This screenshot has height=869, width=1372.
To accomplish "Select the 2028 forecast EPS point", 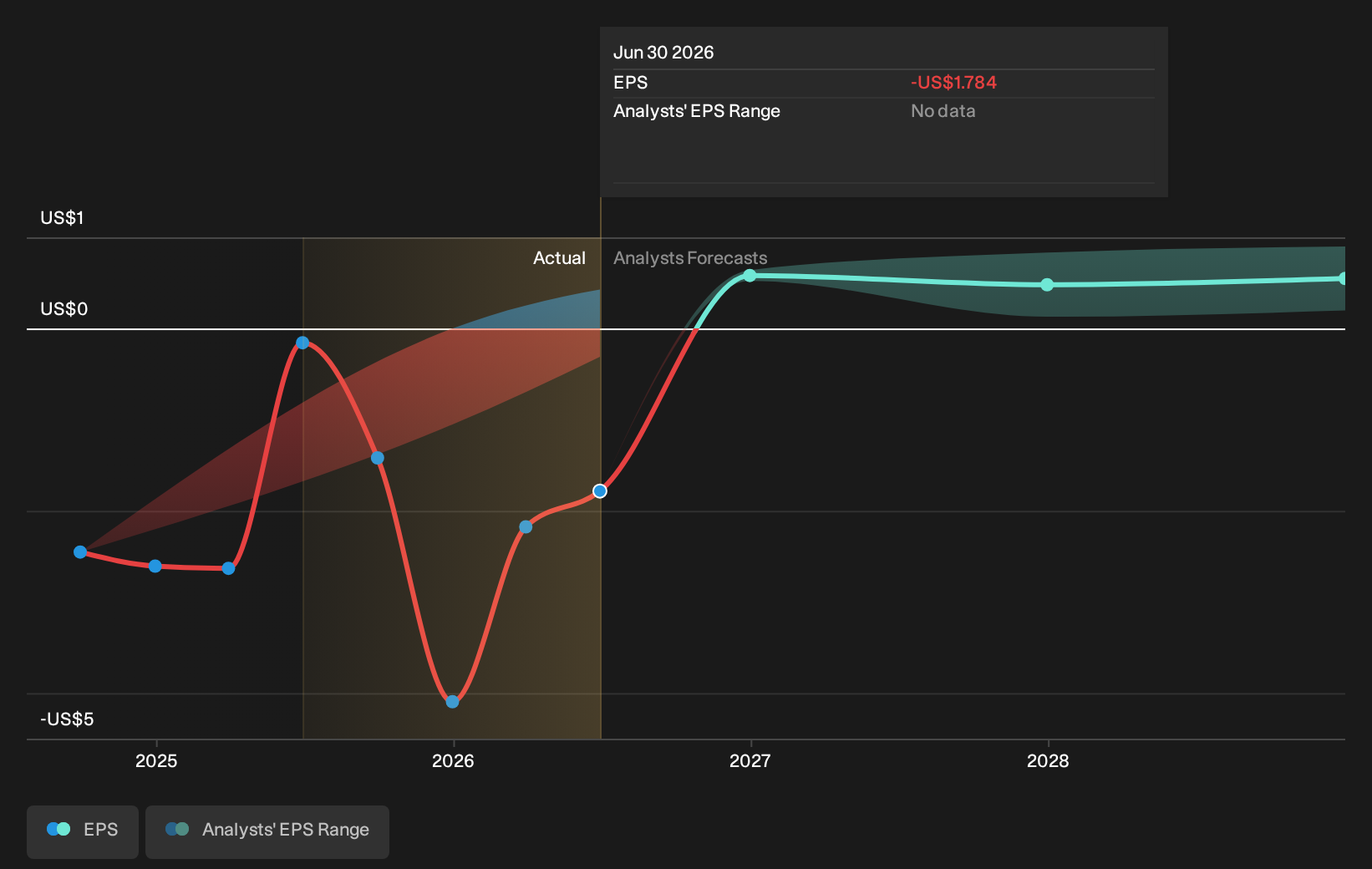I will coord(1047,285).
